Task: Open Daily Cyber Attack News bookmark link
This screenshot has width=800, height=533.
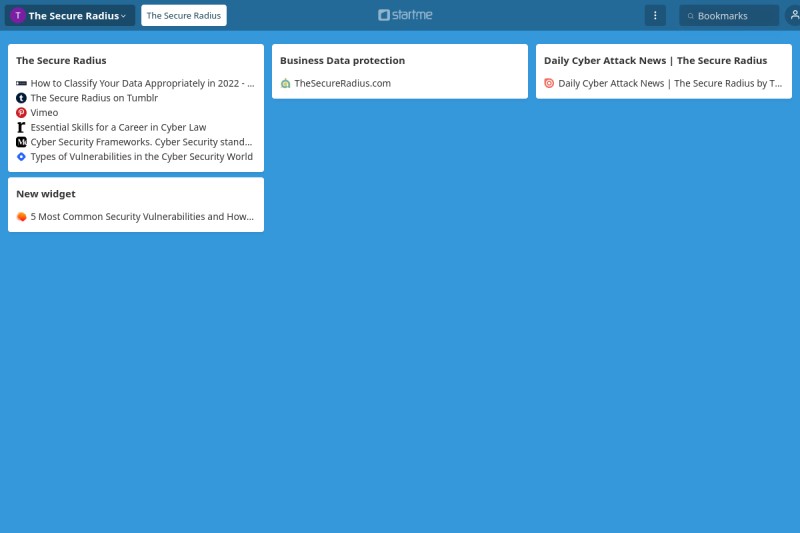Action: [670, 83]
